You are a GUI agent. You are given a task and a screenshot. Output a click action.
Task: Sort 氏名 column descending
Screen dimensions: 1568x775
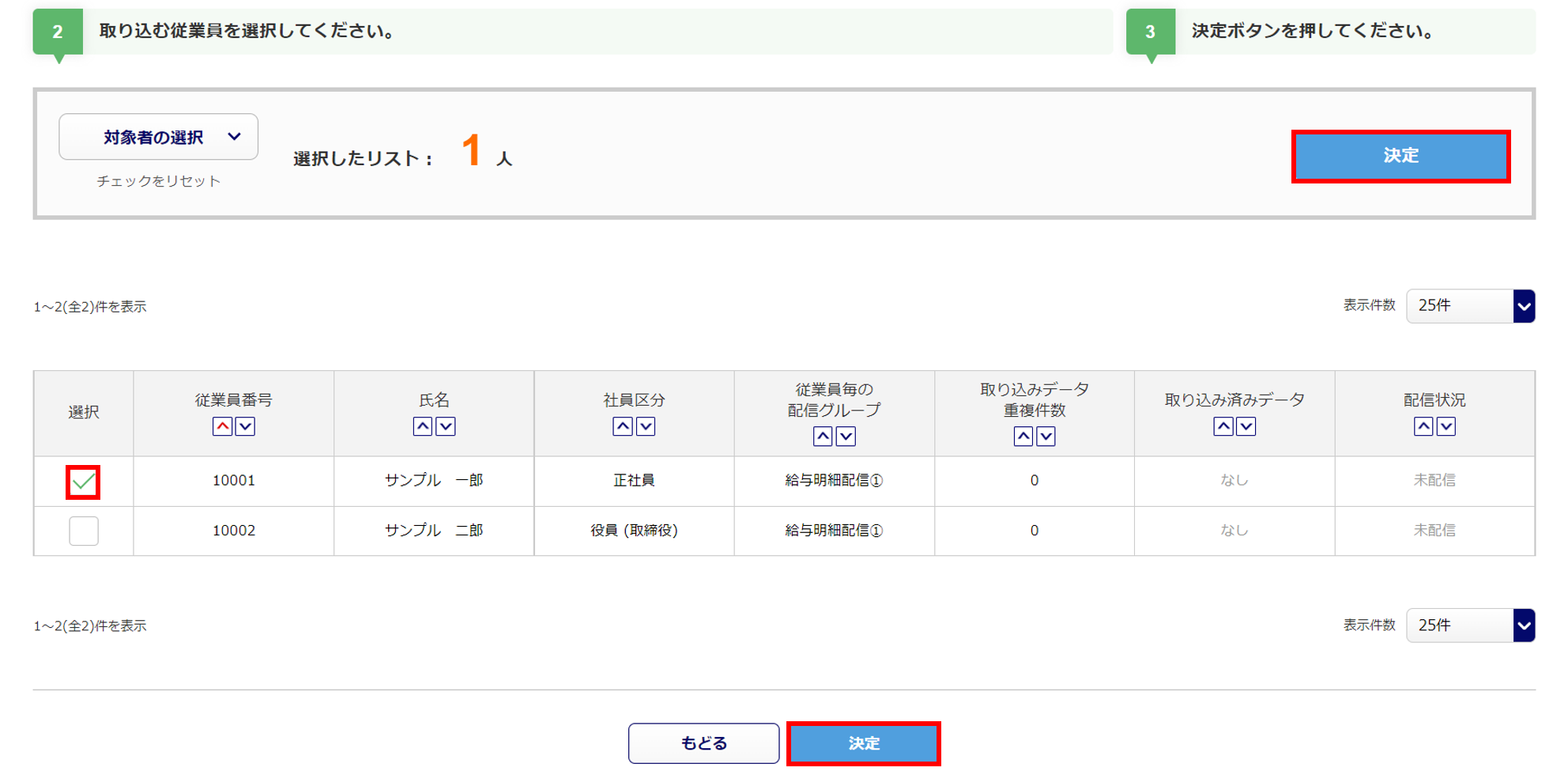446,427
